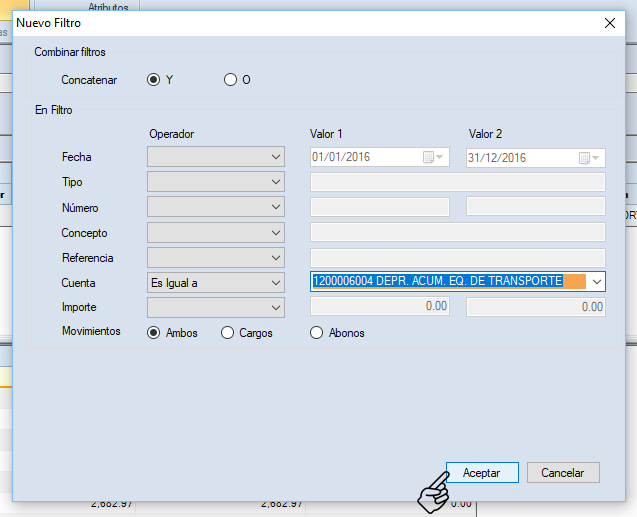Image resolution: width=637 pixels, height=517 pixels.
Task: Open the Fecha operator dropdown
Action: [x=216, y=157]
